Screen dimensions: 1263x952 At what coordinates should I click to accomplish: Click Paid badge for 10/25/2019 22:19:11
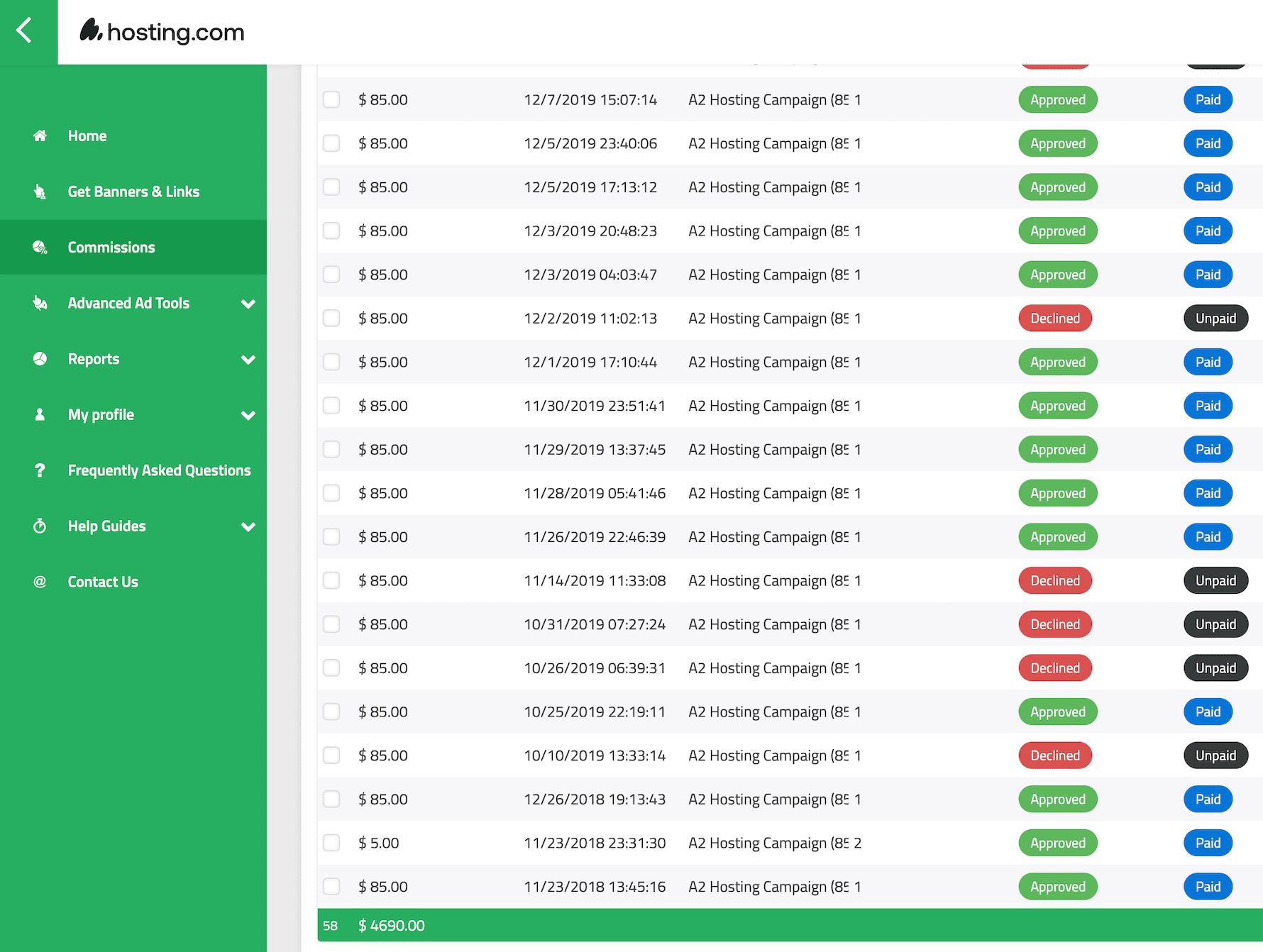1208,712
